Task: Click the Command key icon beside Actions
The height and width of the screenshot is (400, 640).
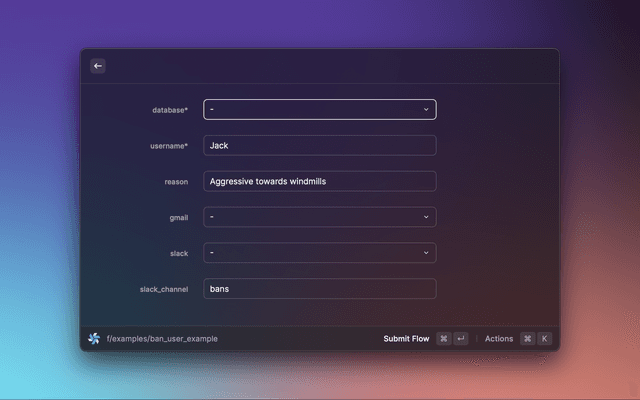Action: pos(527,339)
